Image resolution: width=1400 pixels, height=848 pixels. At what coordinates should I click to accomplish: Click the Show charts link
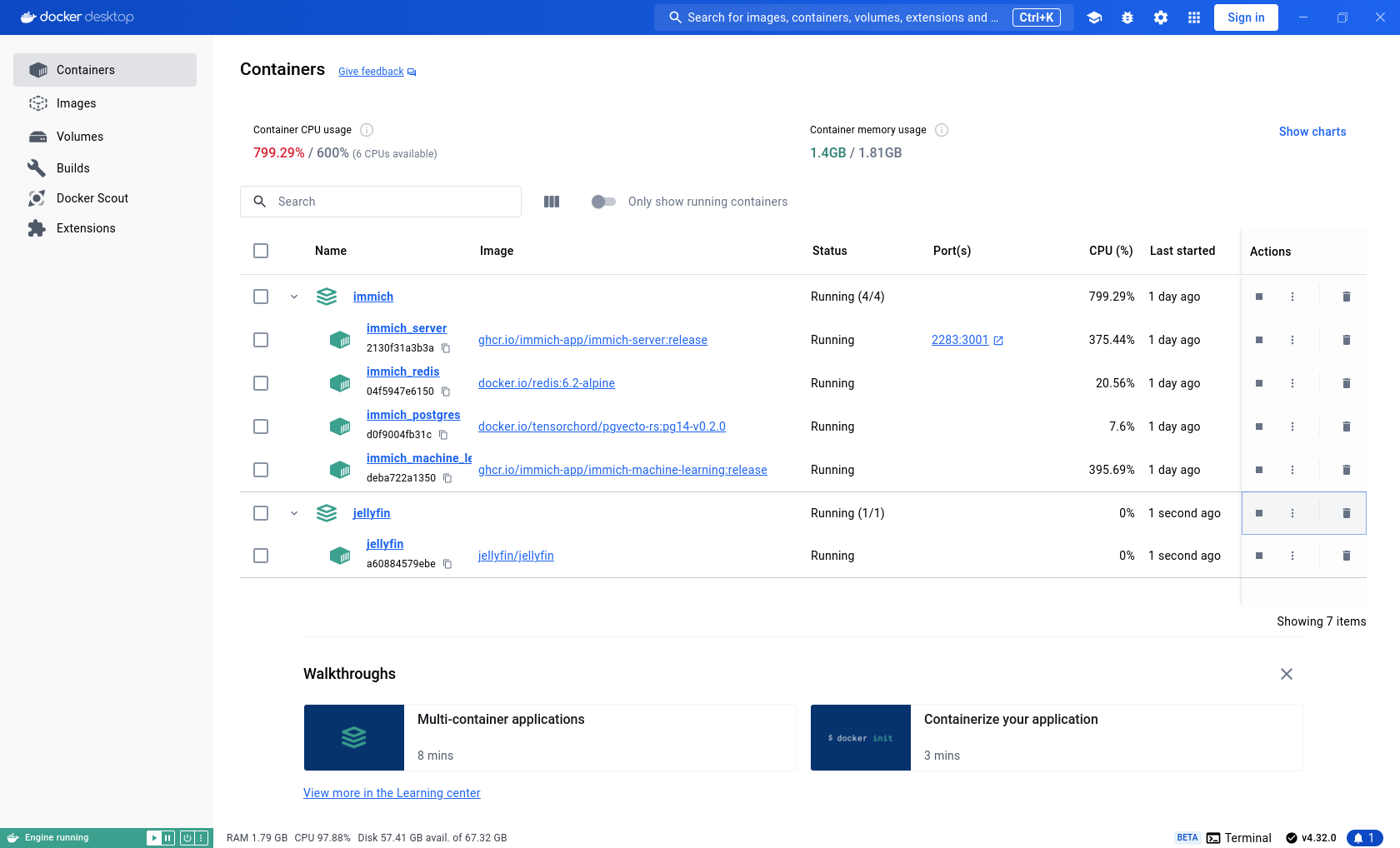[1312, 132]
